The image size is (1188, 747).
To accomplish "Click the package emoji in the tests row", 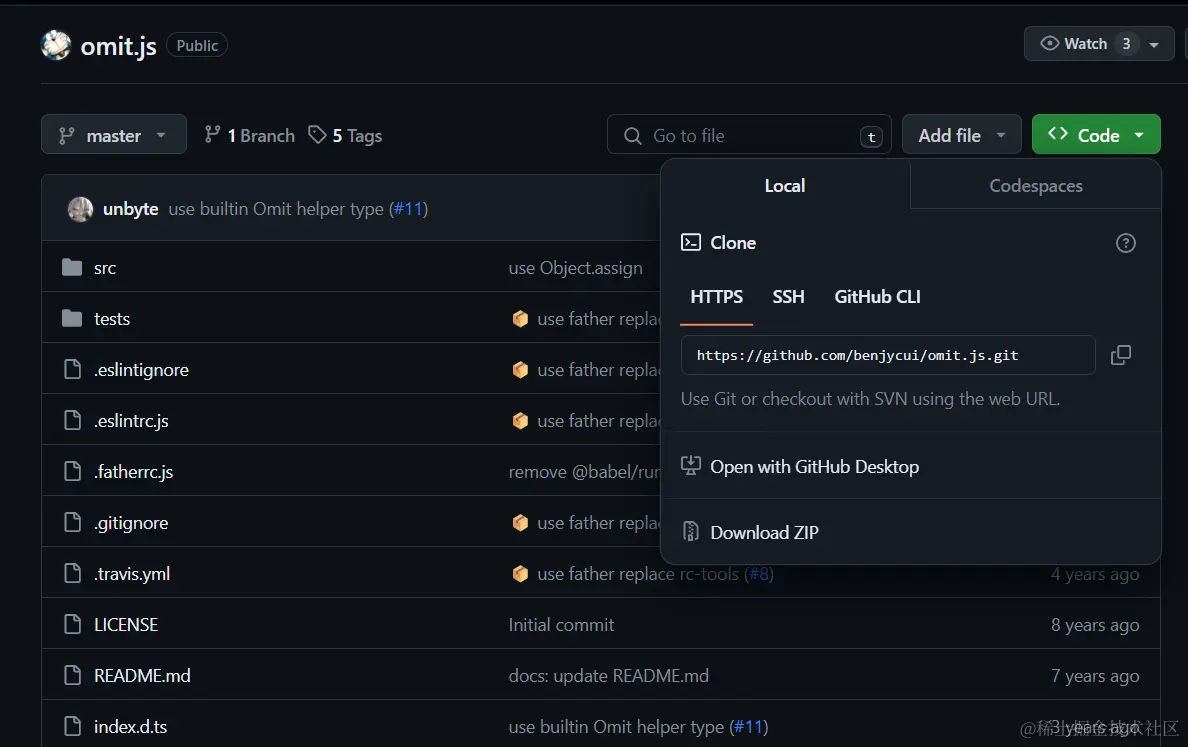I will click(x=520, y=319).
